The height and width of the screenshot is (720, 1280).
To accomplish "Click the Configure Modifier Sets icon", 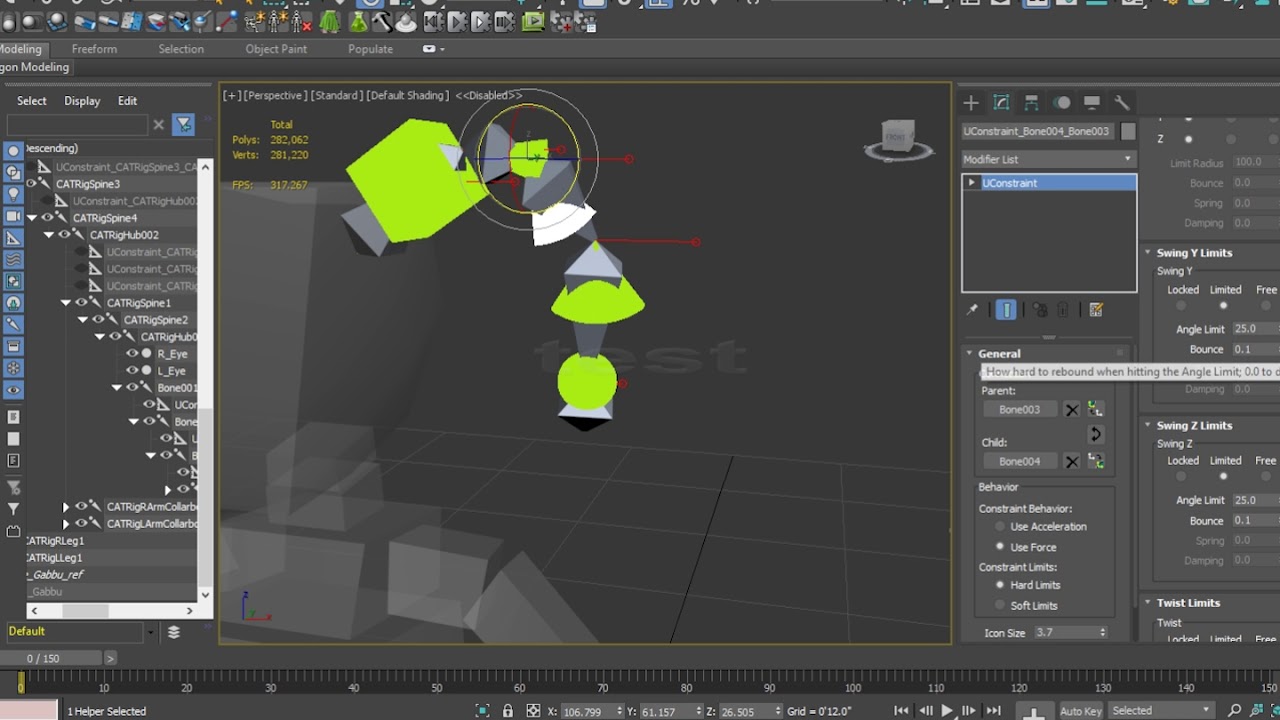I will [x=1096, y=310].
